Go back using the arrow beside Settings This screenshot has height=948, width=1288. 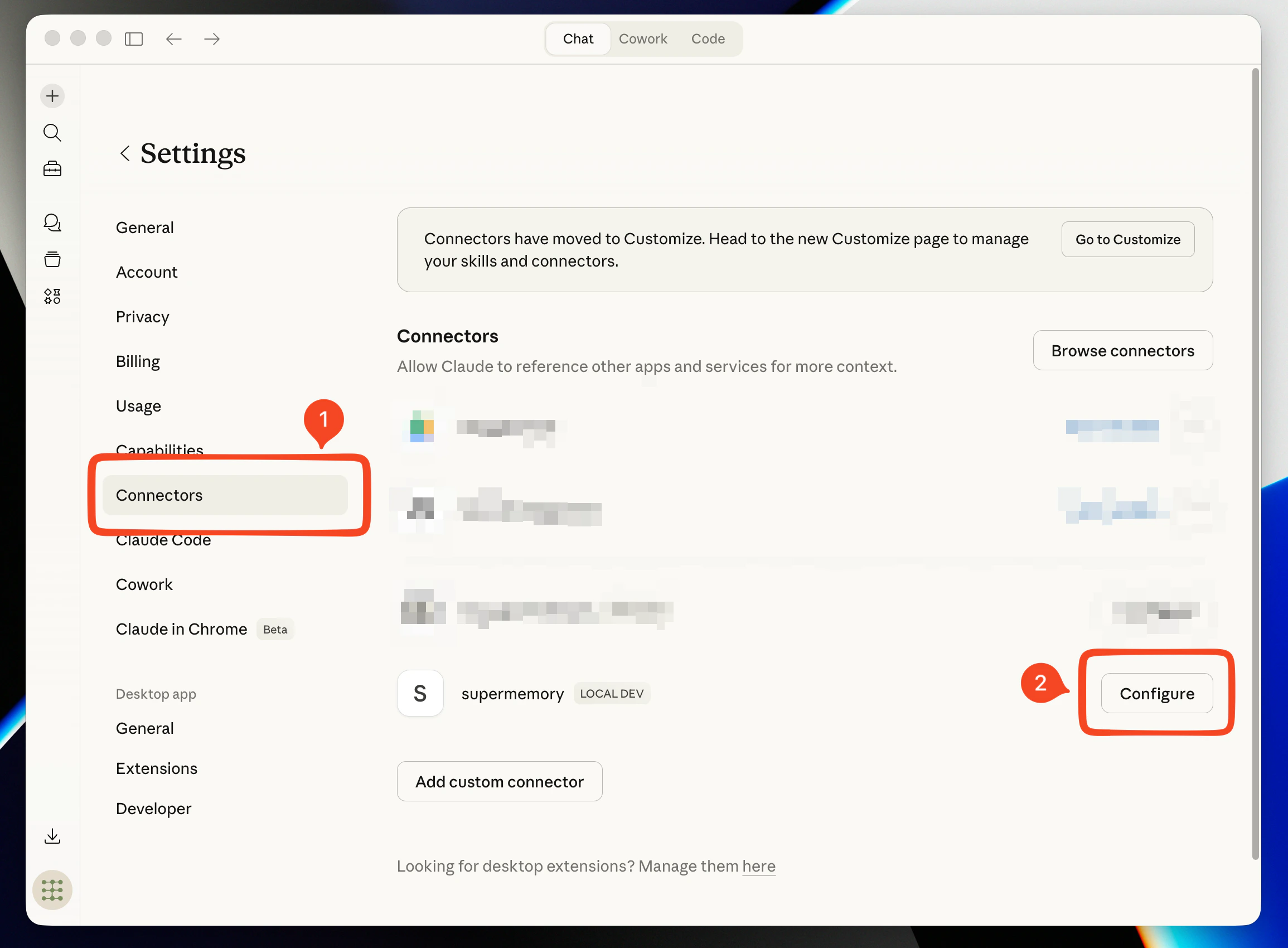tap(125, 153)
